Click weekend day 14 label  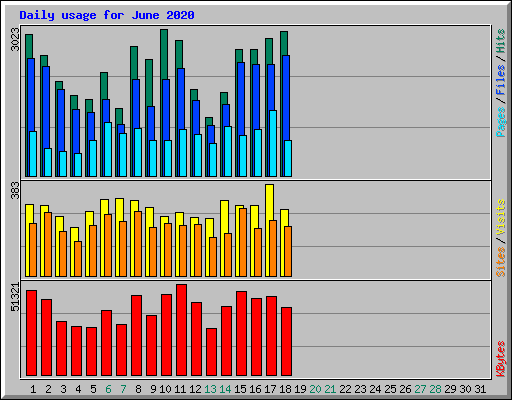(x=225, y=389)
